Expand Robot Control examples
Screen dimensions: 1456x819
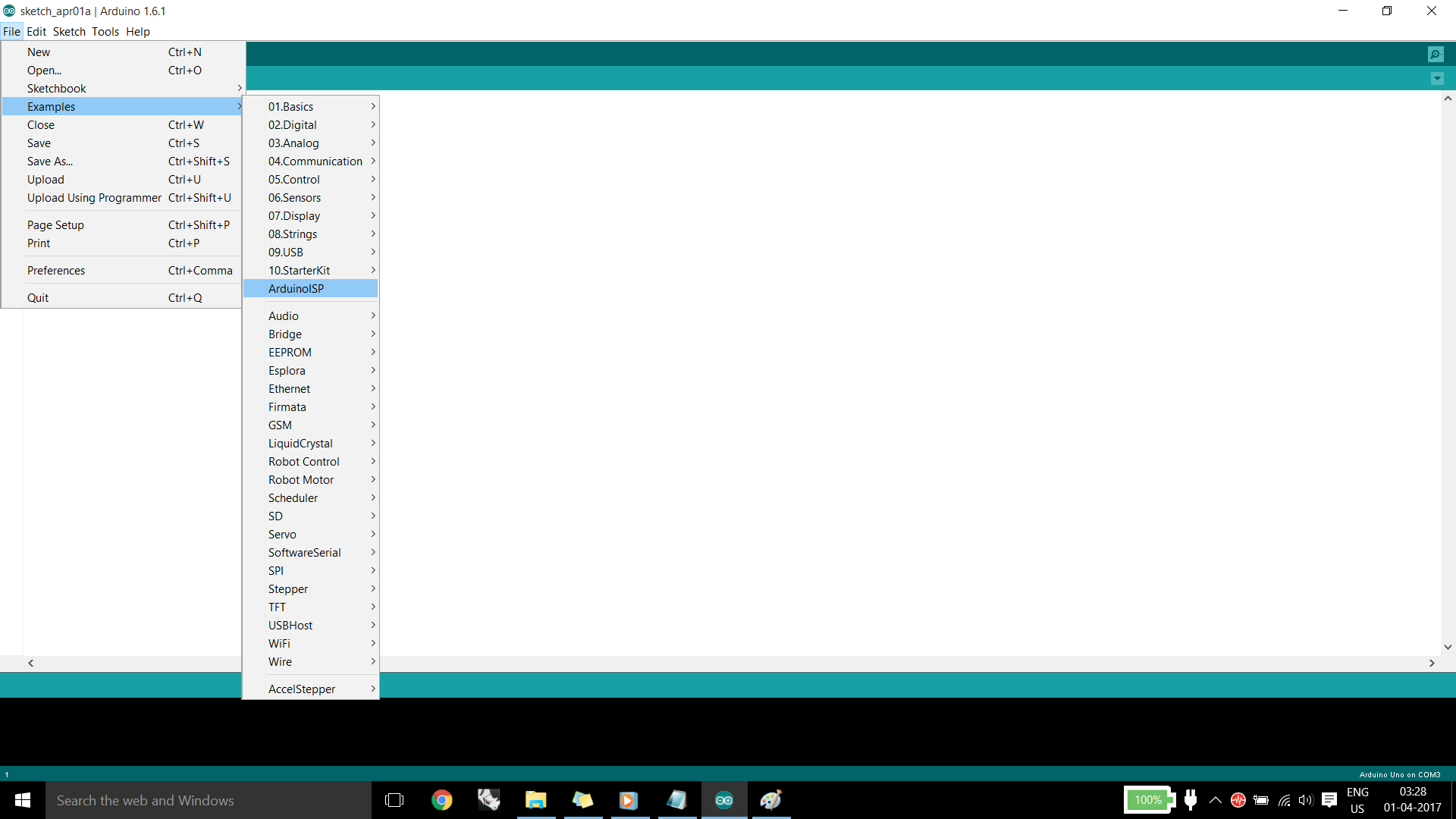coord(311,462)
